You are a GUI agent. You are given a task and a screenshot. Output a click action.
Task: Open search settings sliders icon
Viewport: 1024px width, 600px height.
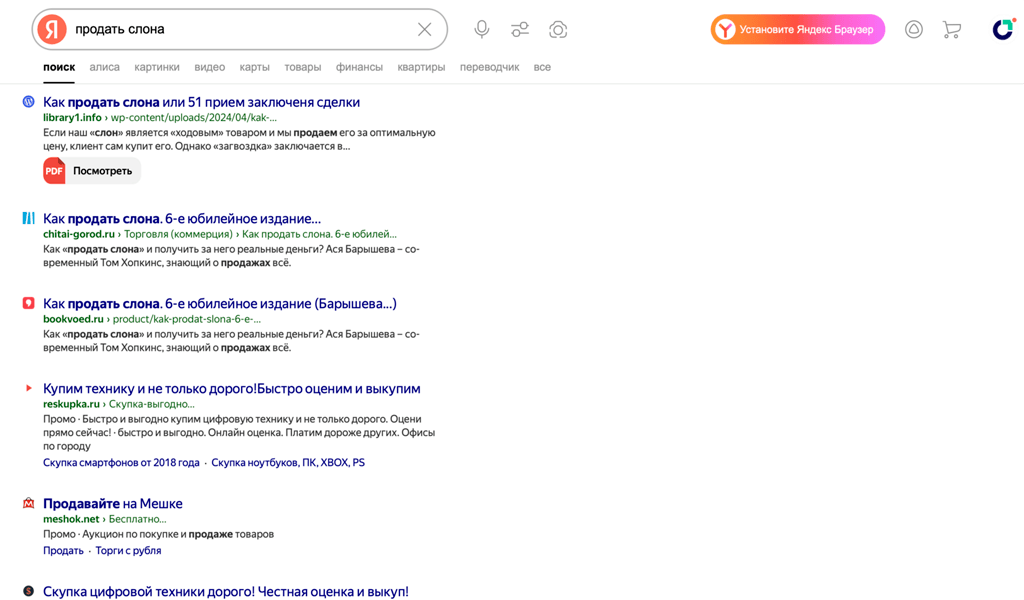520,29
